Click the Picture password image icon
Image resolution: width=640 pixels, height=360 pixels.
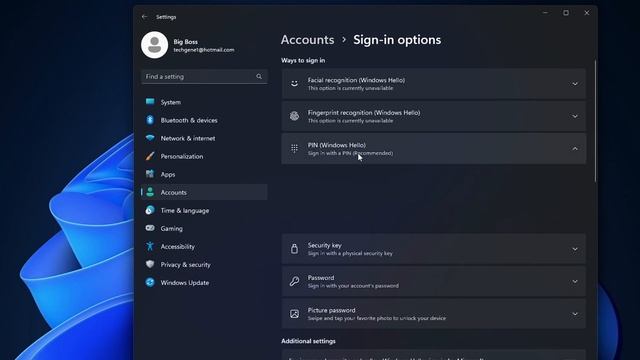(x=294, y=313)
